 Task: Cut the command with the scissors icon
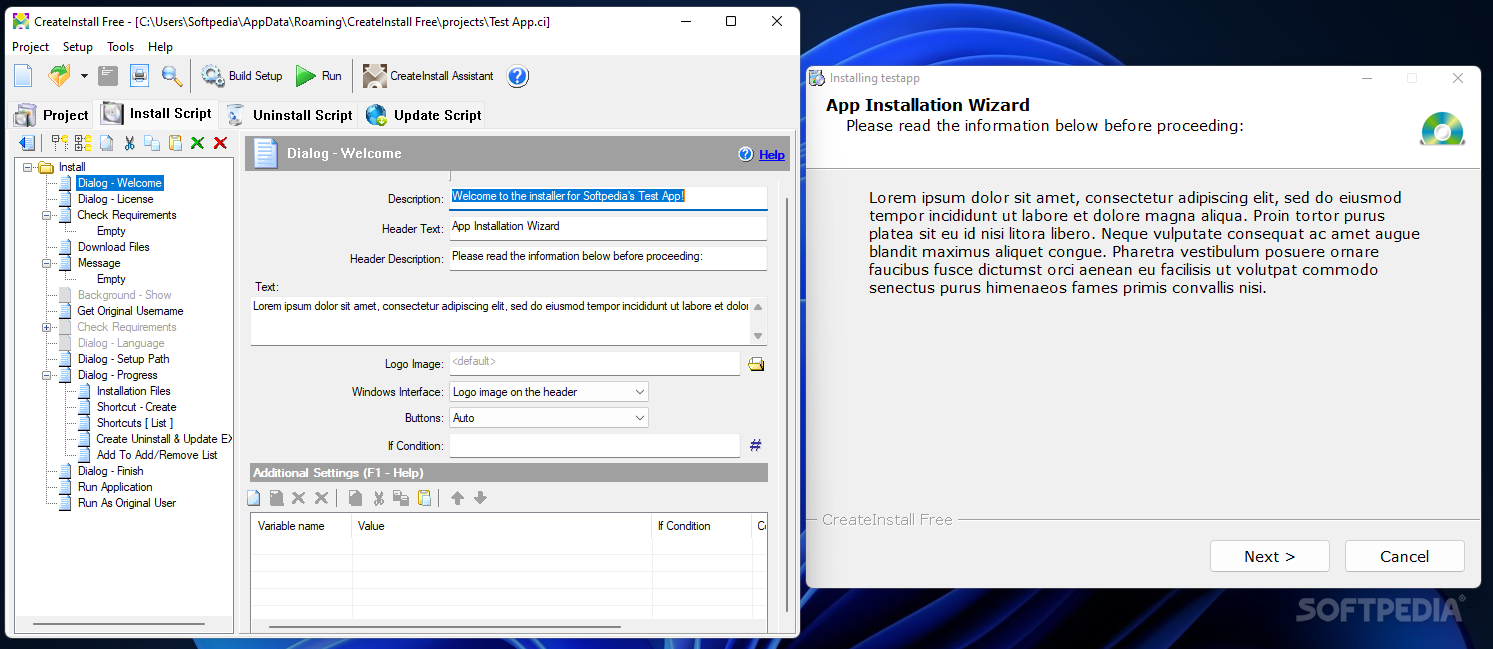coord(129,143)
